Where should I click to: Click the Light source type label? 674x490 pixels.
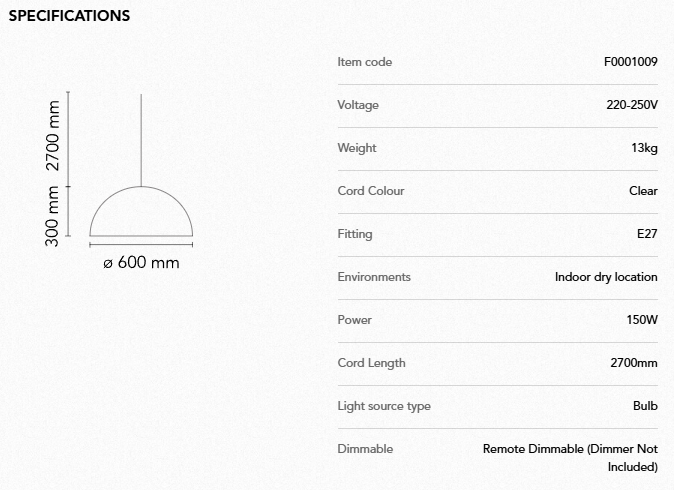point(384,406)
